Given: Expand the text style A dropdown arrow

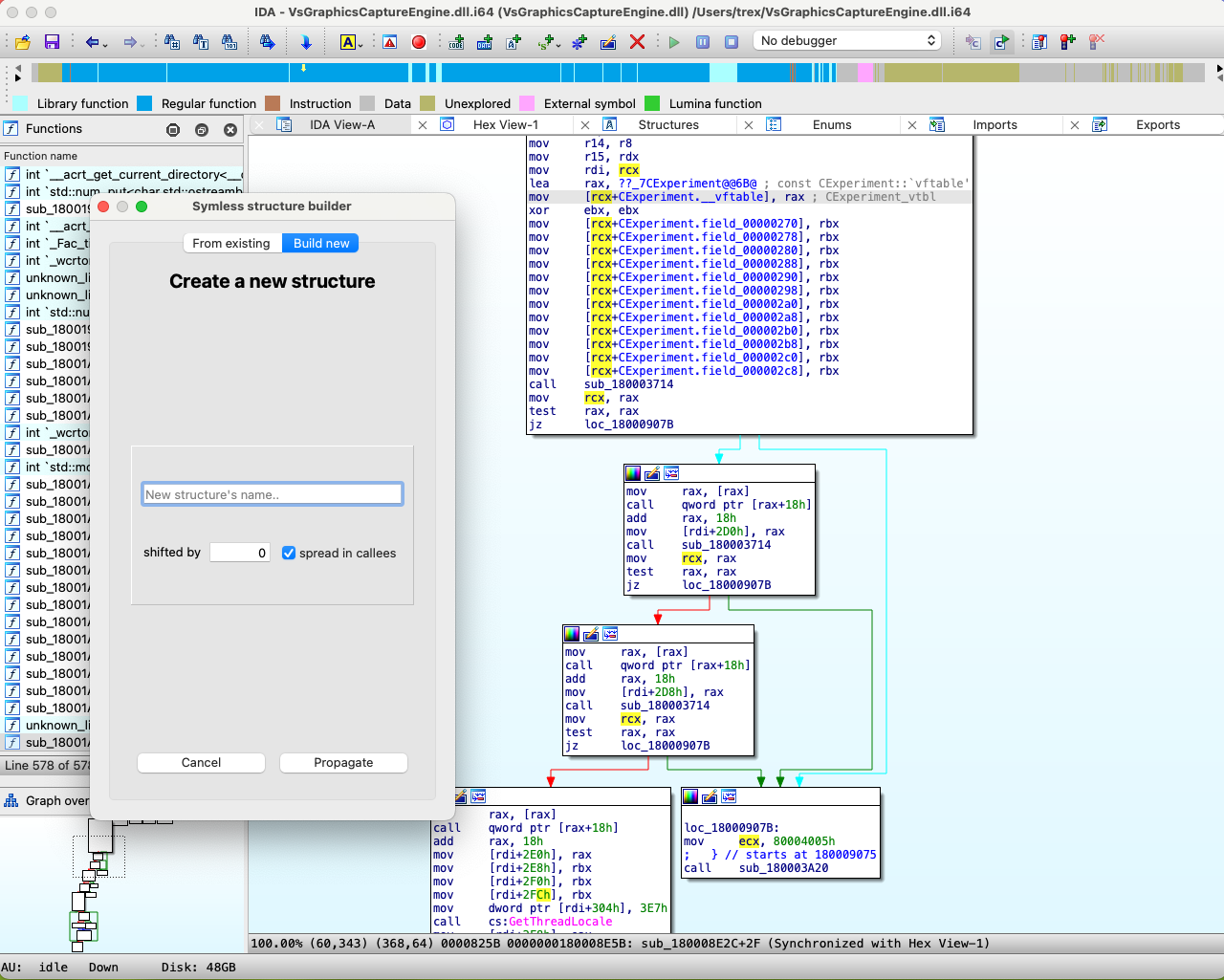Looking at the screenshot, I should click(x=361, y=44).
